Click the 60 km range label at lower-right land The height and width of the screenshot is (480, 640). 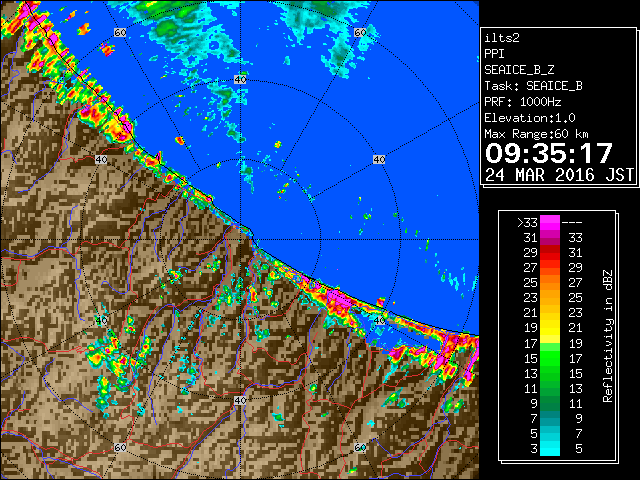tap(360, 448)
